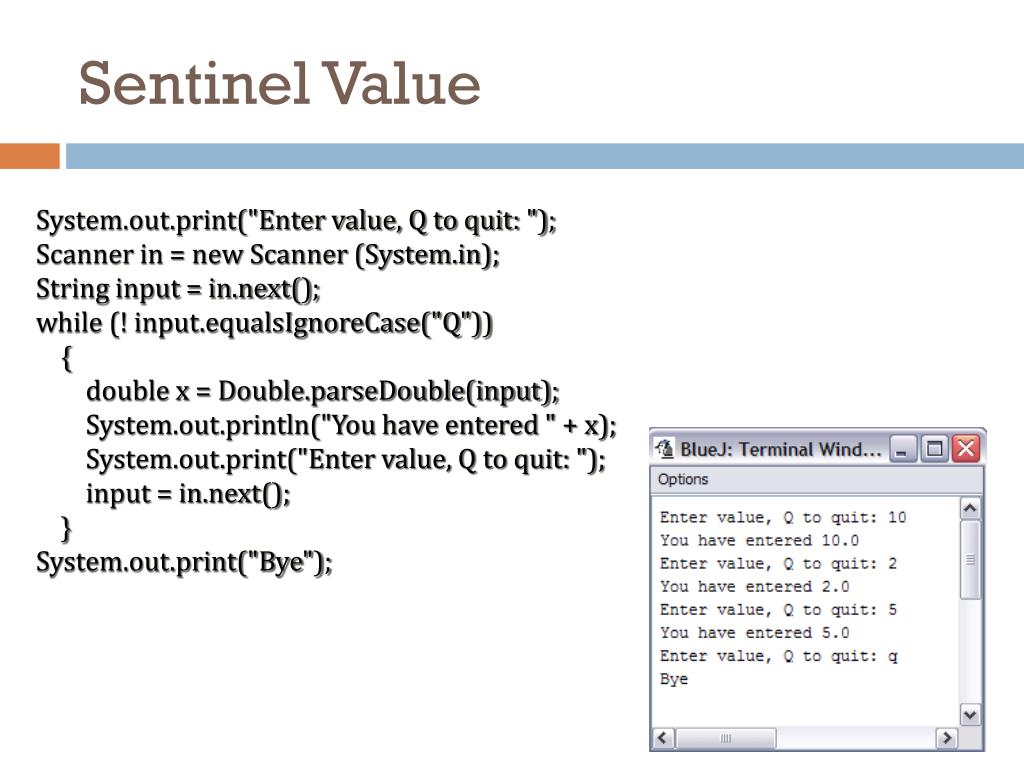This screenshot has height=768, width=1024.
Task: Close the BlueJ Terminal Window
Action: (966, 449)
